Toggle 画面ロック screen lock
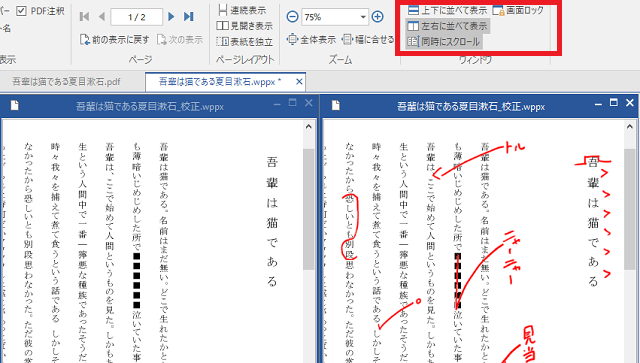640x363 pixels. (x=518, y=10)
